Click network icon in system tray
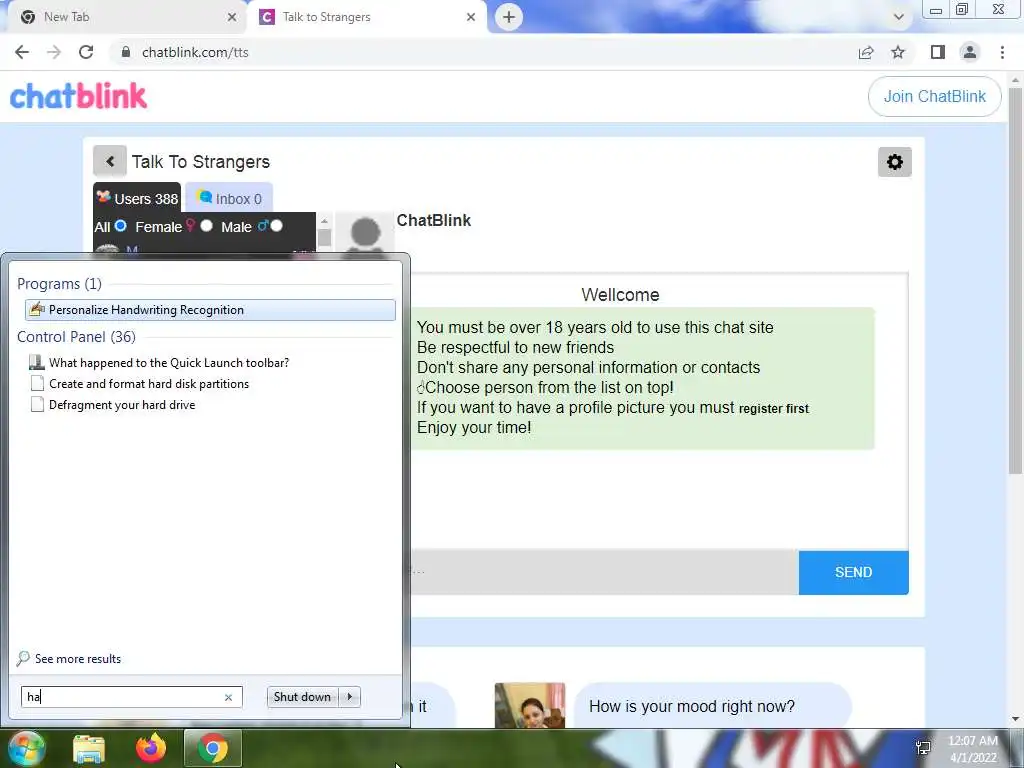Viewport: 1024px width, 768px height. (x=923, y=748)
